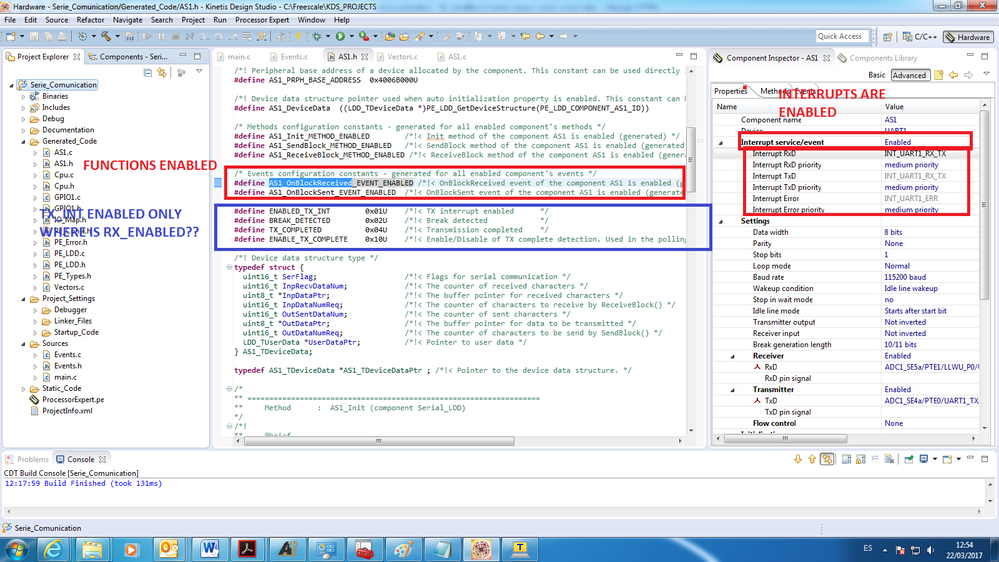The image size is (999, 562).
Task: Click the green Run play icon
Action: tap(340, 36)
